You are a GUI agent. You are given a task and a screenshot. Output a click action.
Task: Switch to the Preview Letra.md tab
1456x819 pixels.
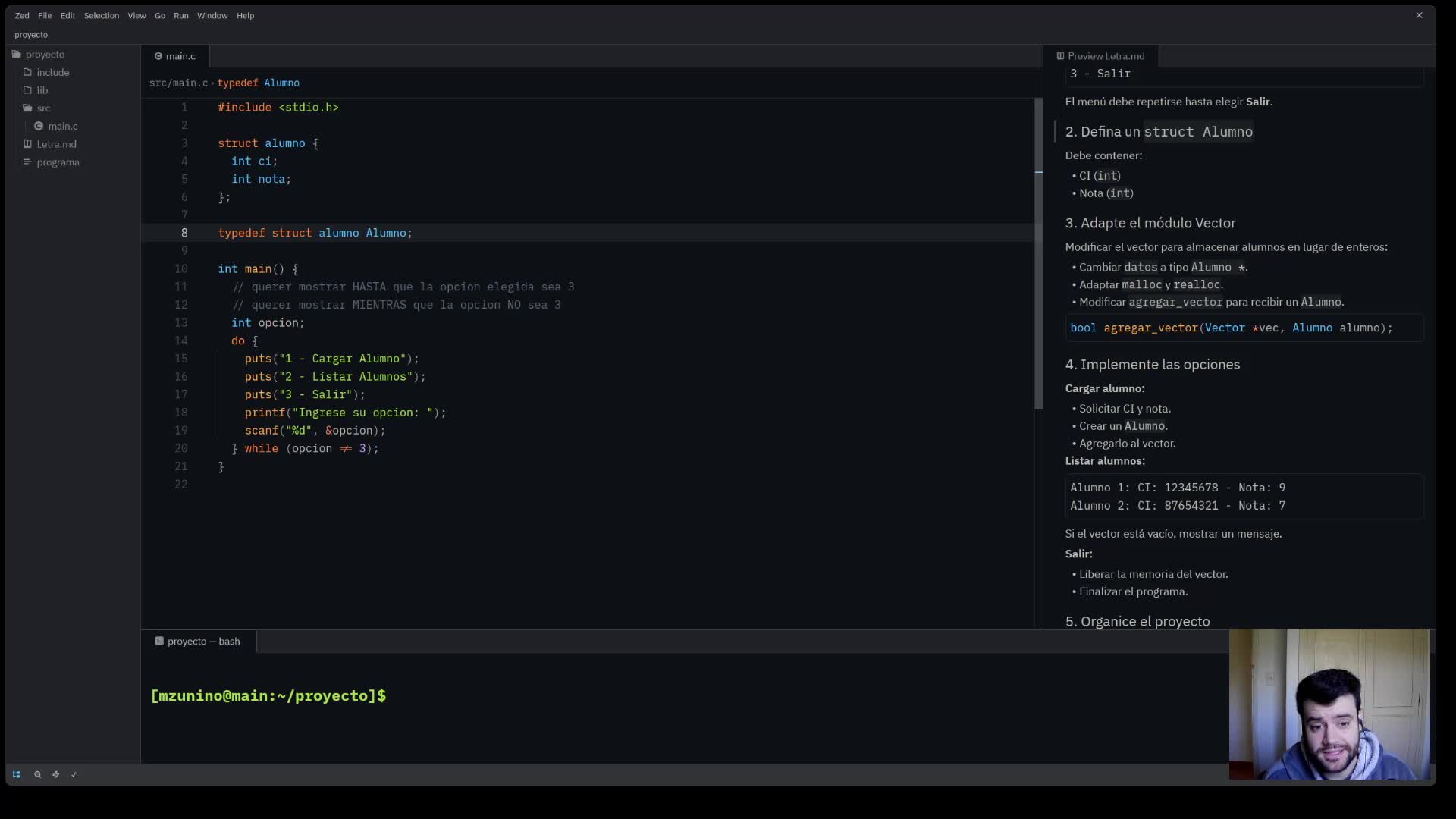tap(1101, 56)
